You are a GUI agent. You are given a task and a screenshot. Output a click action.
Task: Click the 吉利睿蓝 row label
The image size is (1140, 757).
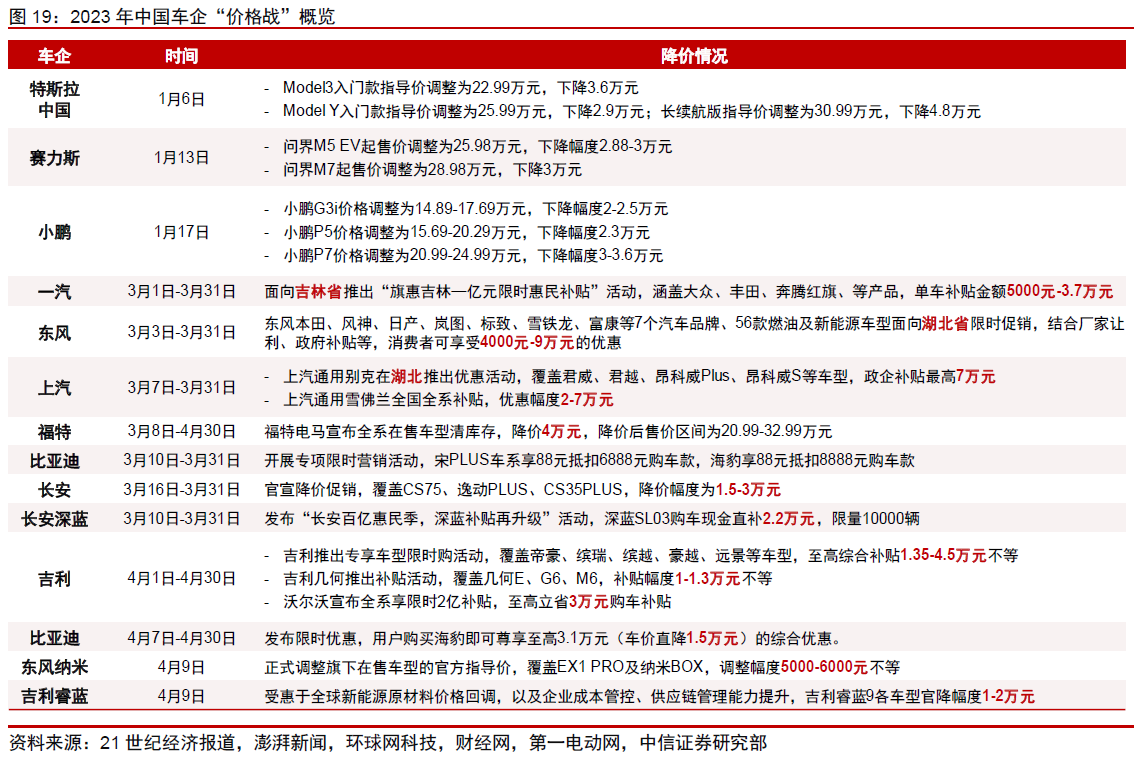[55, 697]
